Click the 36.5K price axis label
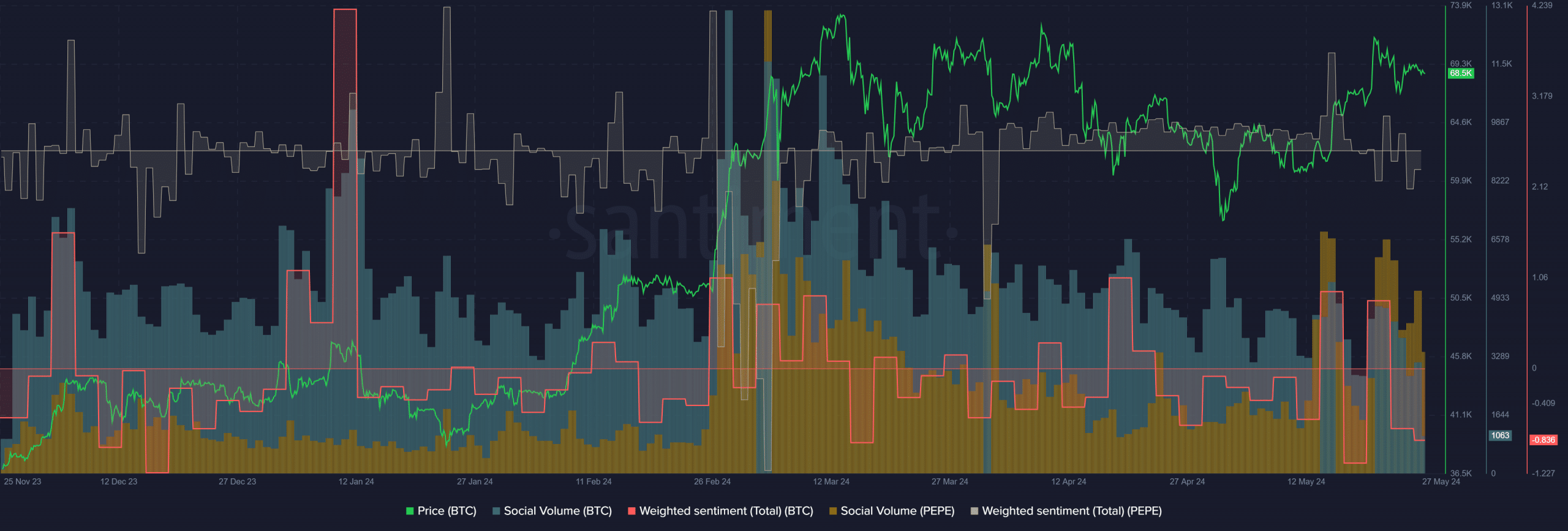This screenshot has width=1568, height=531. [x=1461, y=473]
